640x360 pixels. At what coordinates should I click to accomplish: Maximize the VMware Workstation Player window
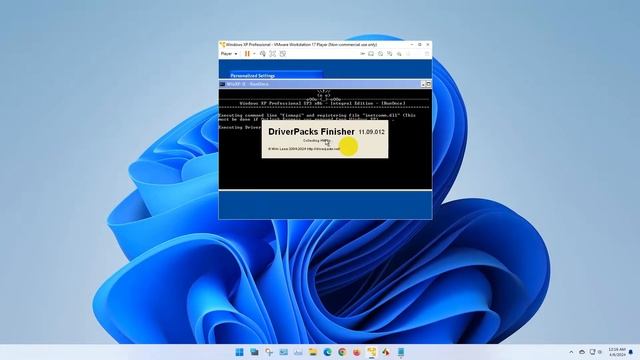coord(420,44)
